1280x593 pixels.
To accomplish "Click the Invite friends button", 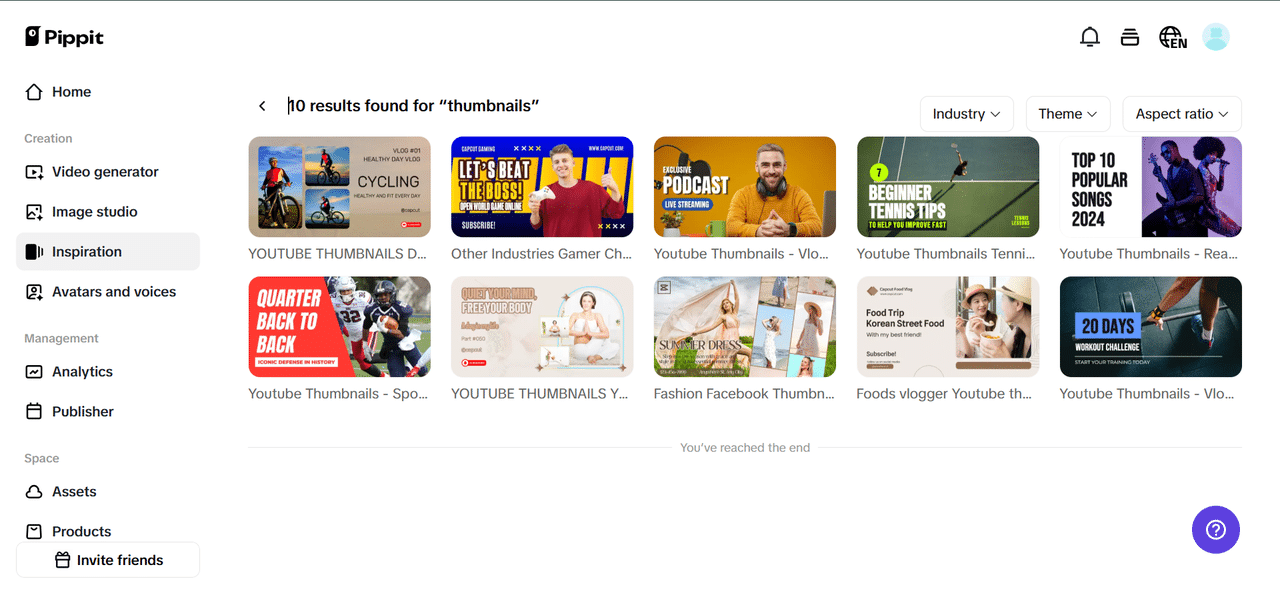I will (x=108, y=560).
